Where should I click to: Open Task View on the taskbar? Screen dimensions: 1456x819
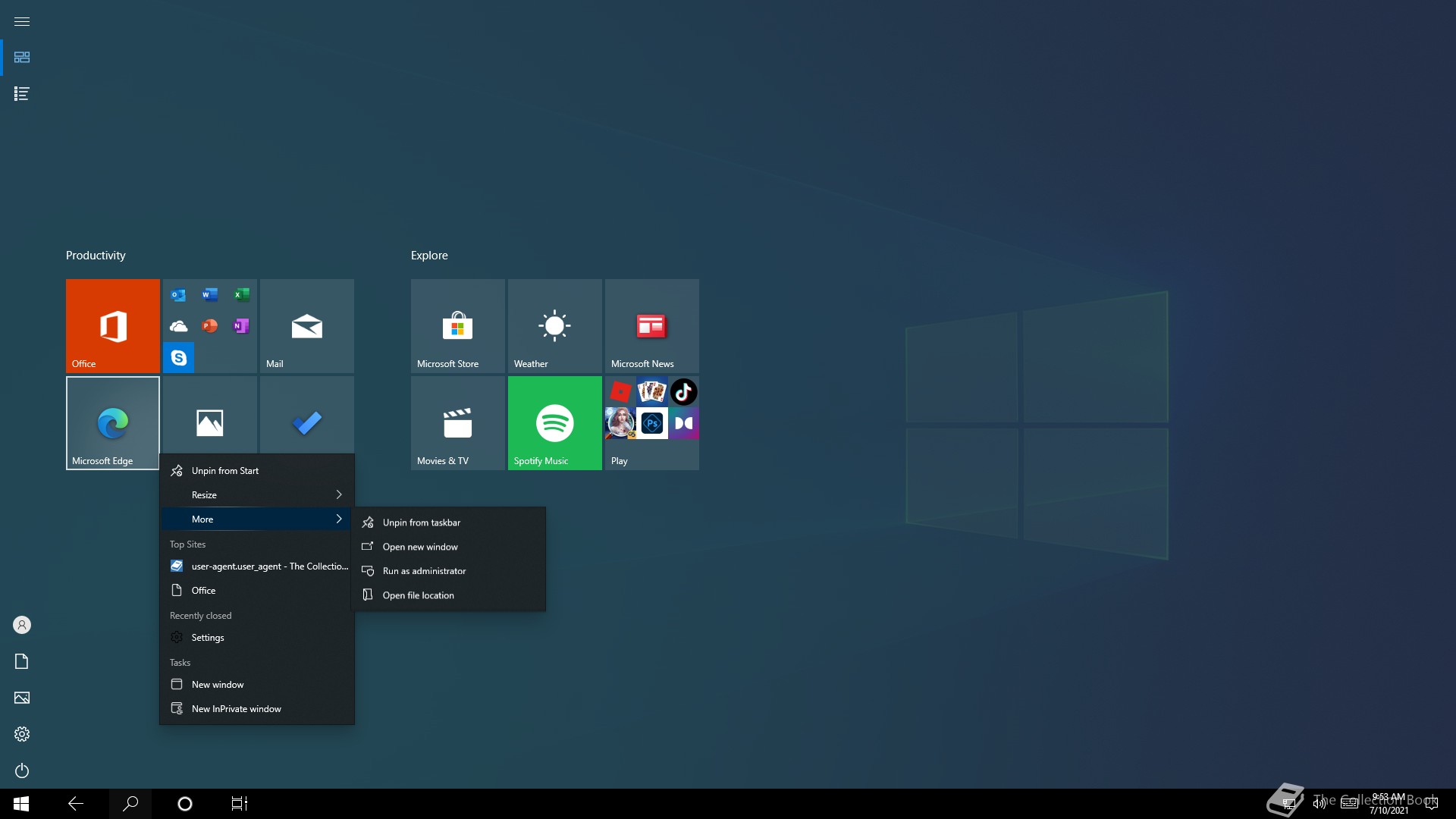(240, 804)
